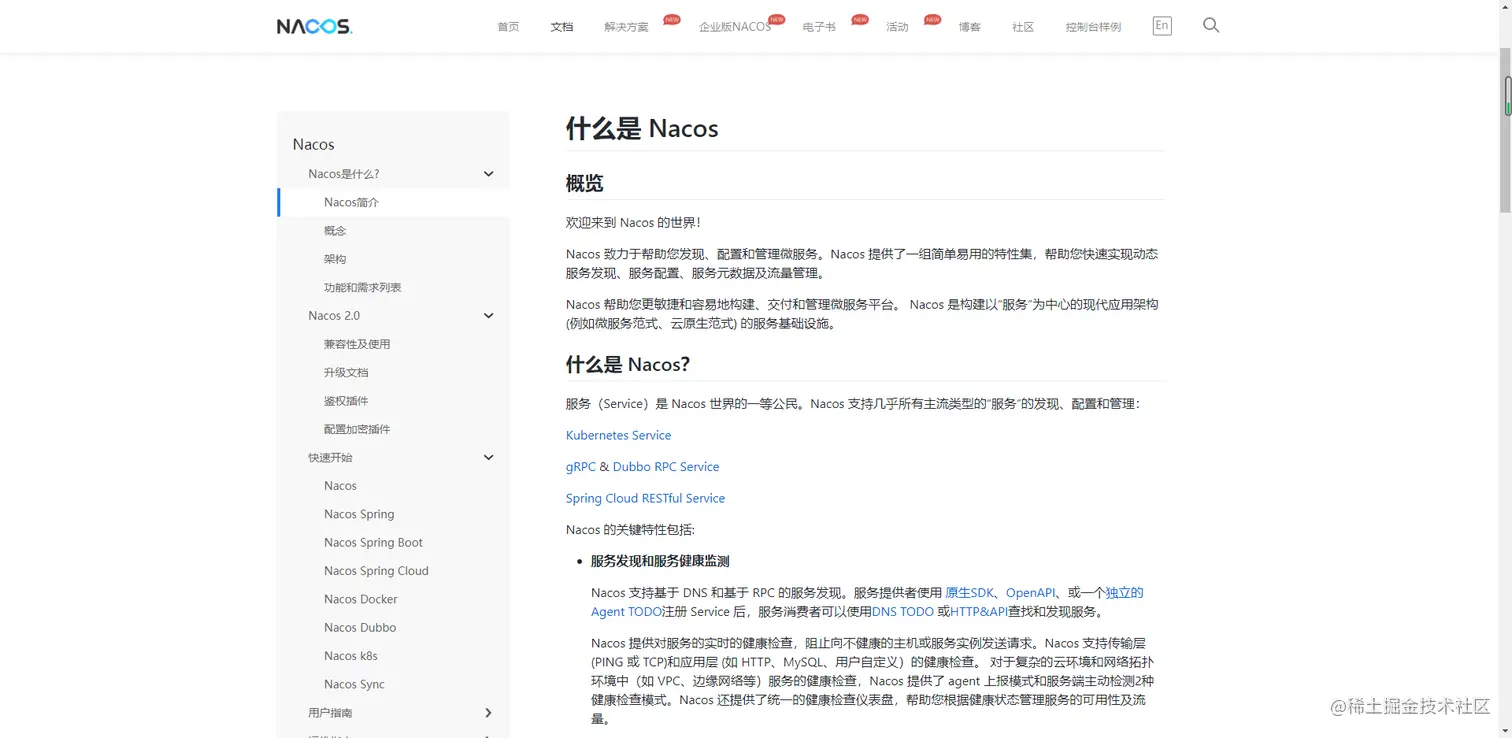Open Nacos Sync in the sidebar
Image resolution: width=1512 pixels, height=738 pixels.
point(354,685)
